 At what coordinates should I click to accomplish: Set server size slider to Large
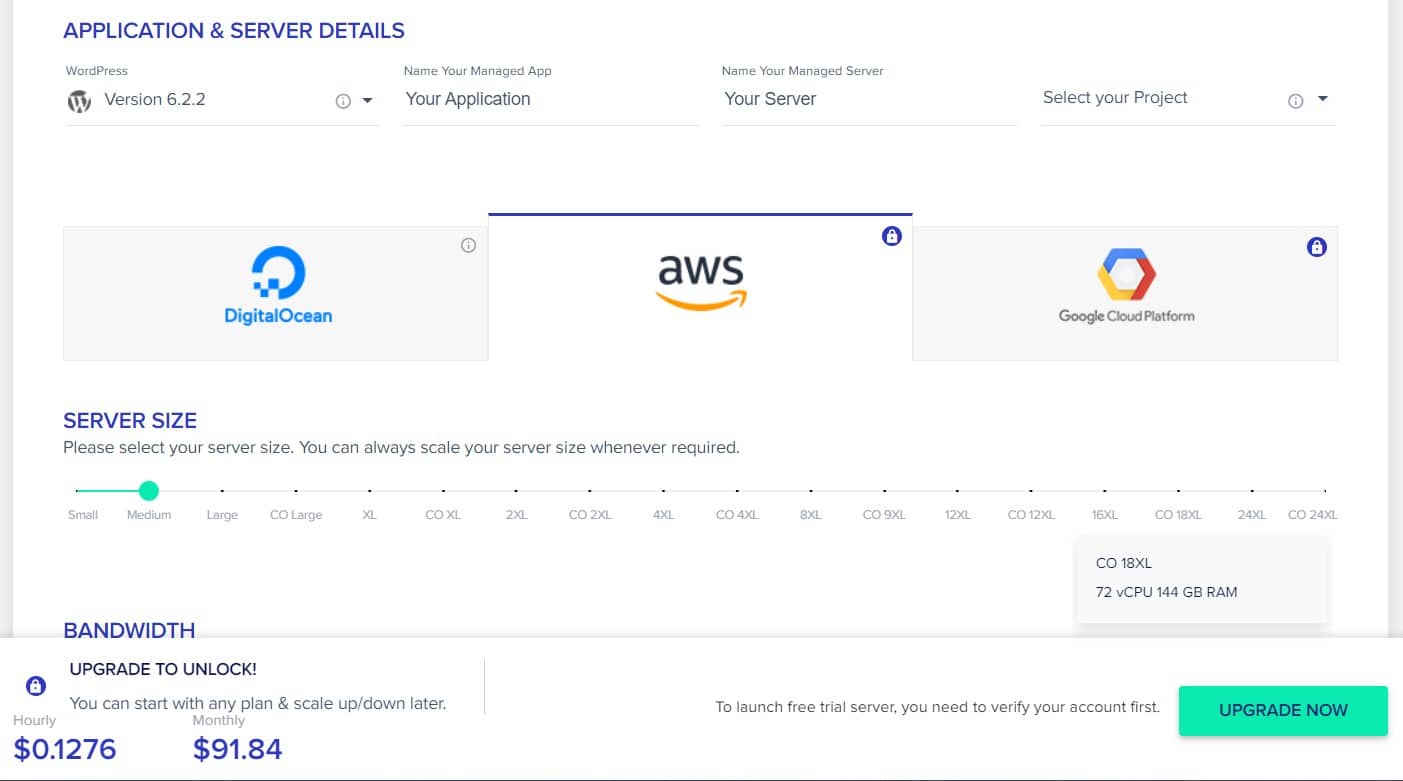(222, 491)
